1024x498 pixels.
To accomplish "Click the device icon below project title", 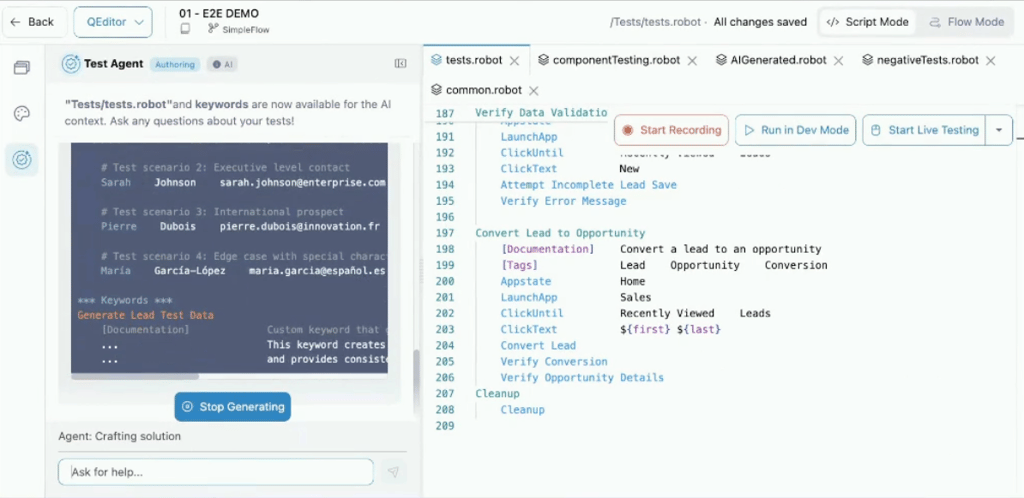I will click(x=185, y=29).
